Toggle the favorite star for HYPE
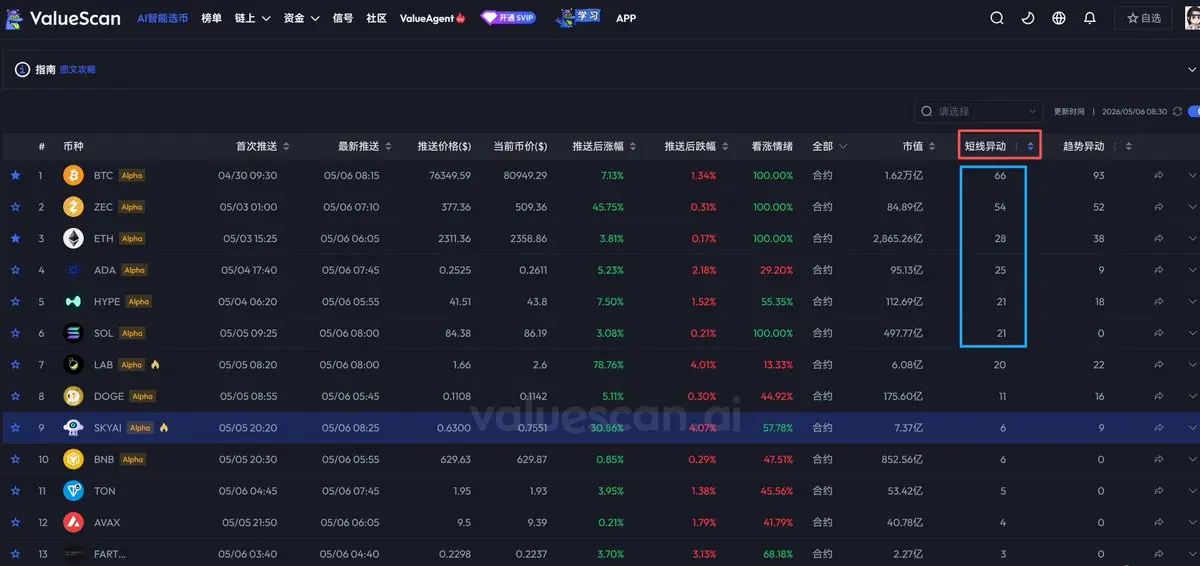Image resolution: width=1200 pixels, height=566 pixels. pyautogui.click(x=15, y=301)
